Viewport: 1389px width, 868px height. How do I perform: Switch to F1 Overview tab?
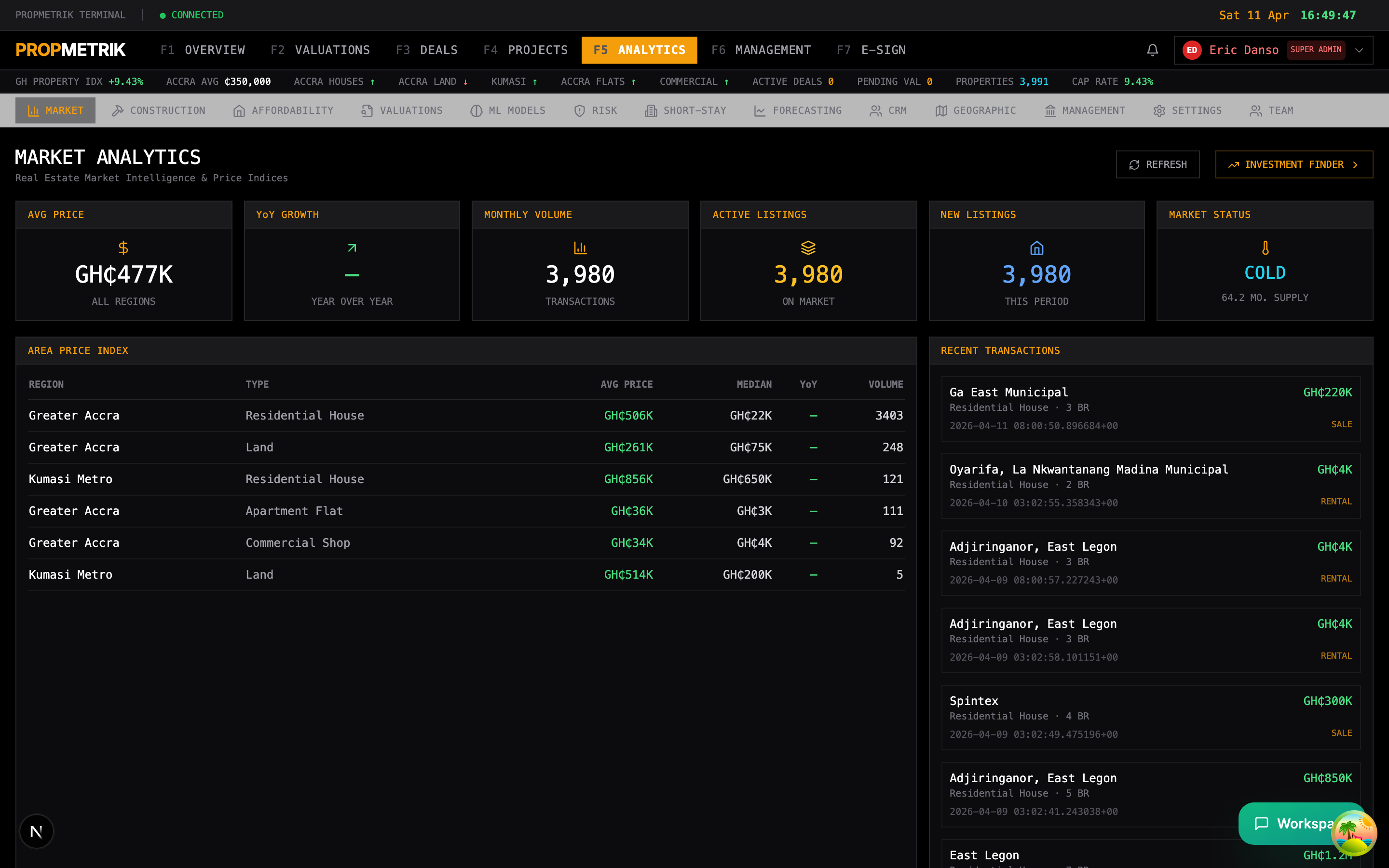tap(203, 50)
